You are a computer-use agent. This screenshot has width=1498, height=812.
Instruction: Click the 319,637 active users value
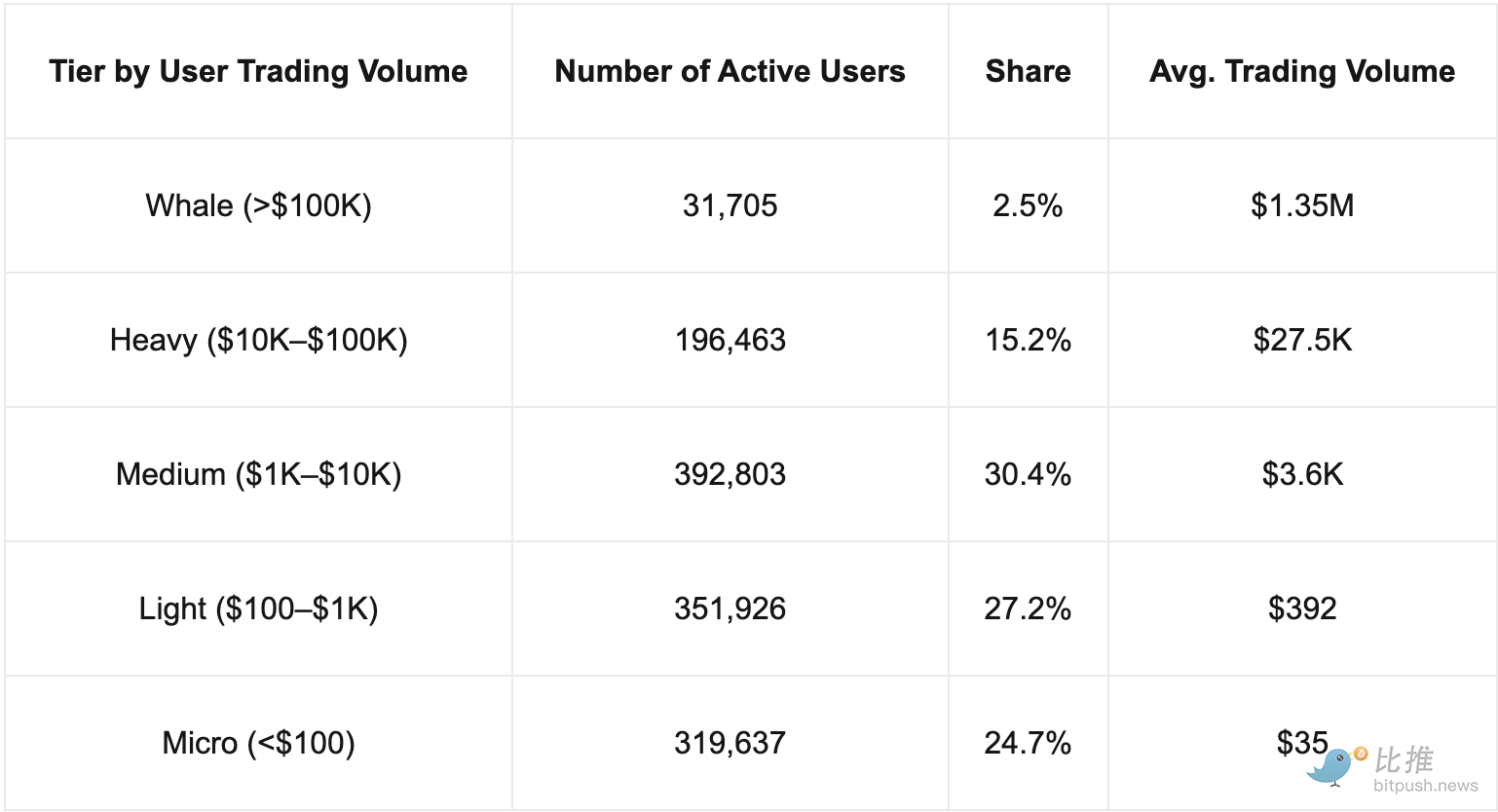point(730,743)
